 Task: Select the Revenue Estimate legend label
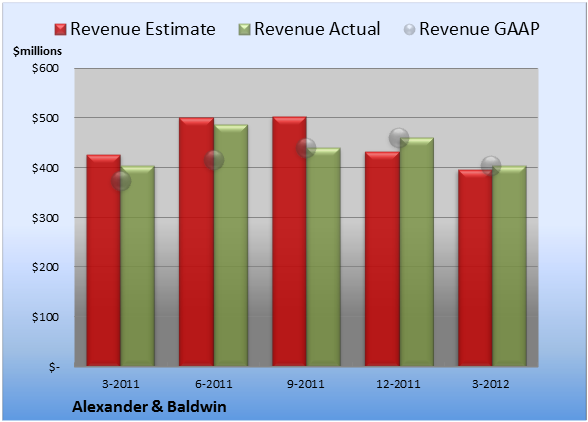[x=143, y=29]
